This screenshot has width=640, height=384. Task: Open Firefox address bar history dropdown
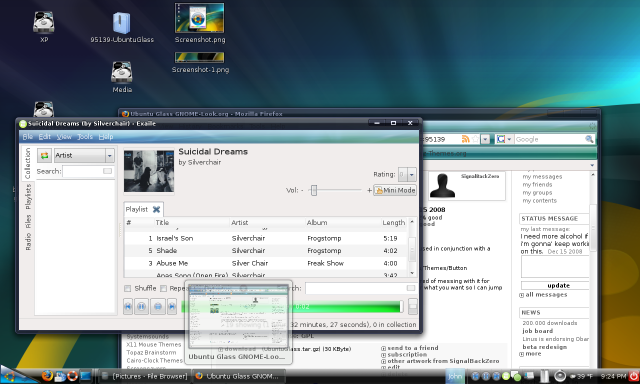click(485, 140)
